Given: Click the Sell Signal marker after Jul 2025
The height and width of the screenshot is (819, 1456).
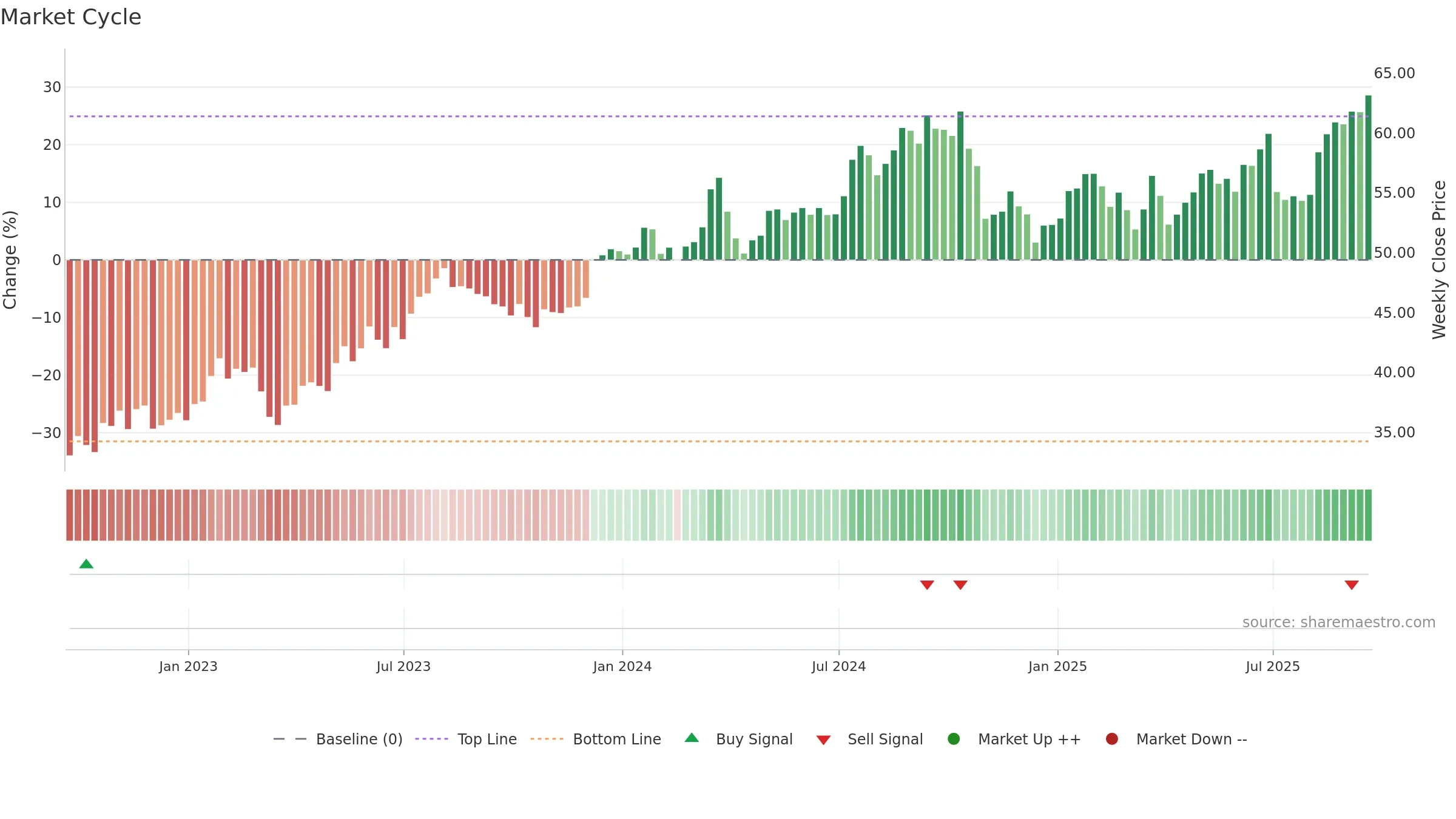Looking at the screenshot, I should point(1352,585).
